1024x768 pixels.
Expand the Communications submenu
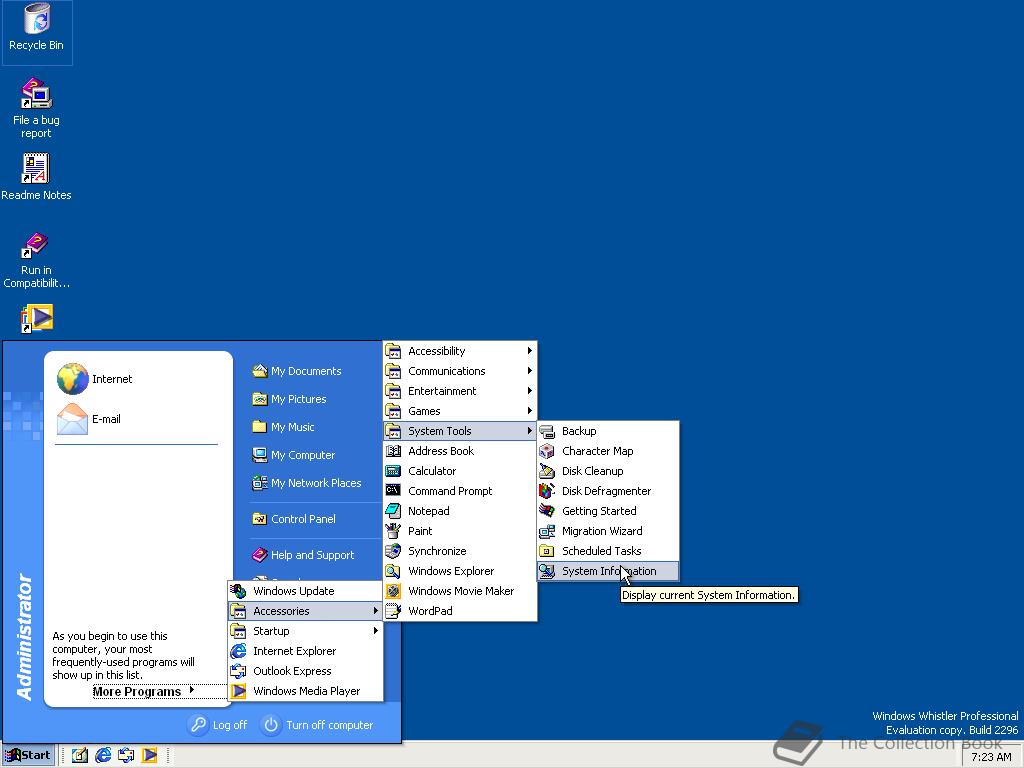[460, 371]
